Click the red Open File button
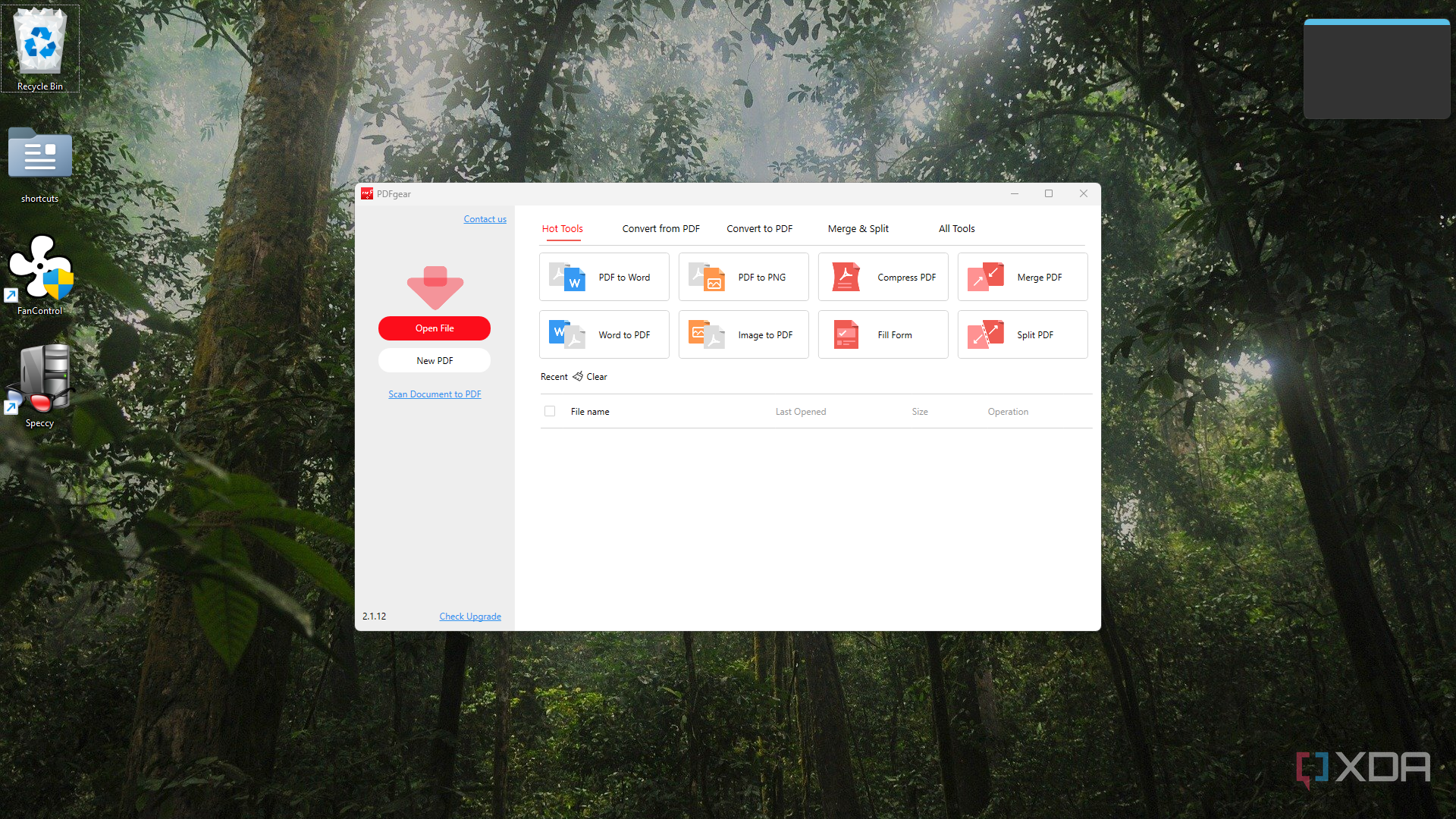Viewport: 1456px width, 819px height. coord(435,328)
